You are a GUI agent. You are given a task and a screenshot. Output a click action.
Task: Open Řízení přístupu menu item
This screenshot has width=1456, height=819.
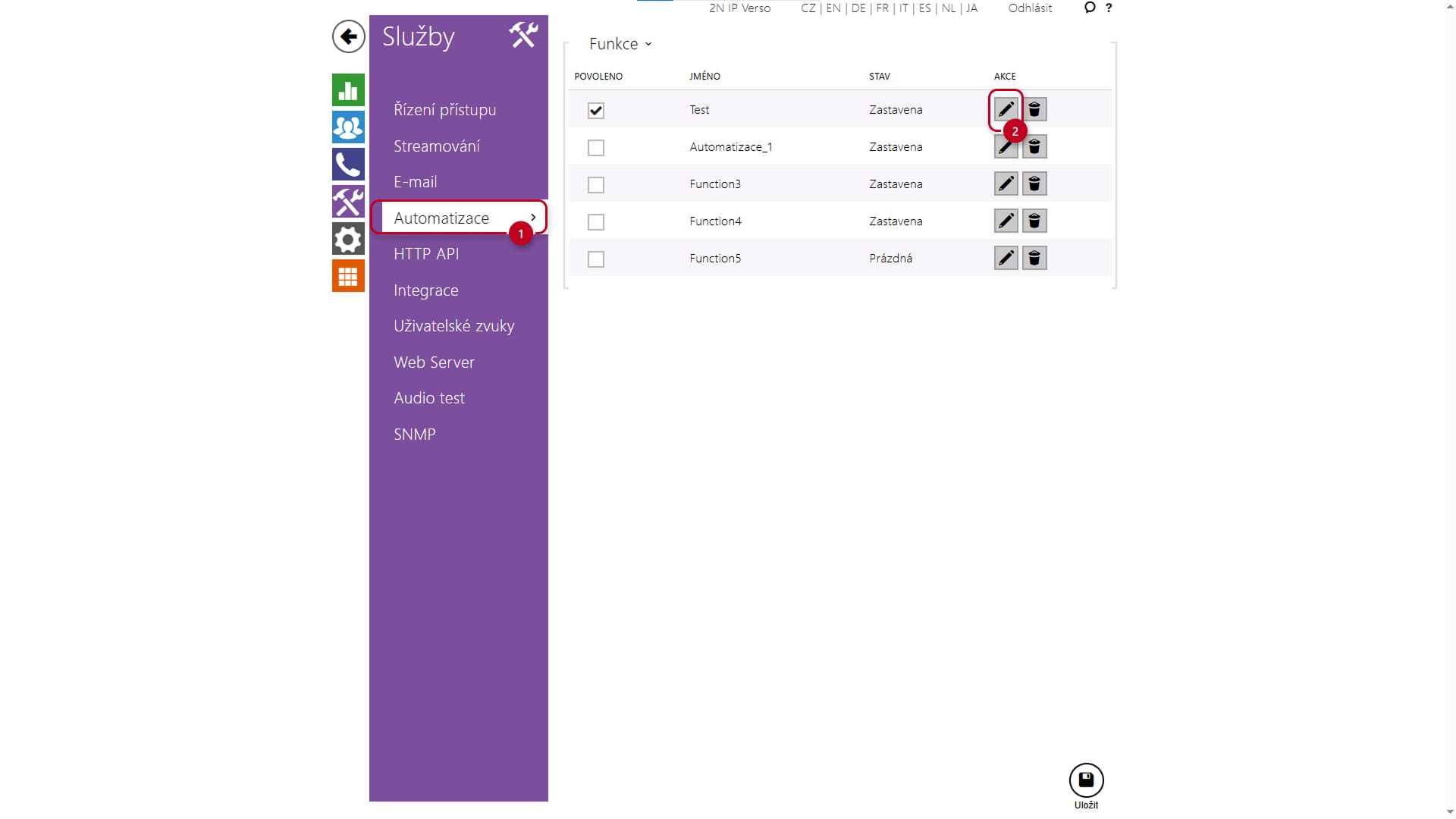445,110
